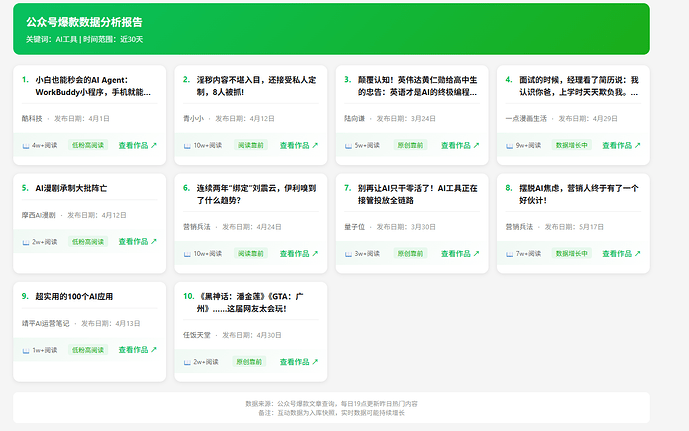Open 查看作品 link for article 5 AI漫剧

point(138,242)
